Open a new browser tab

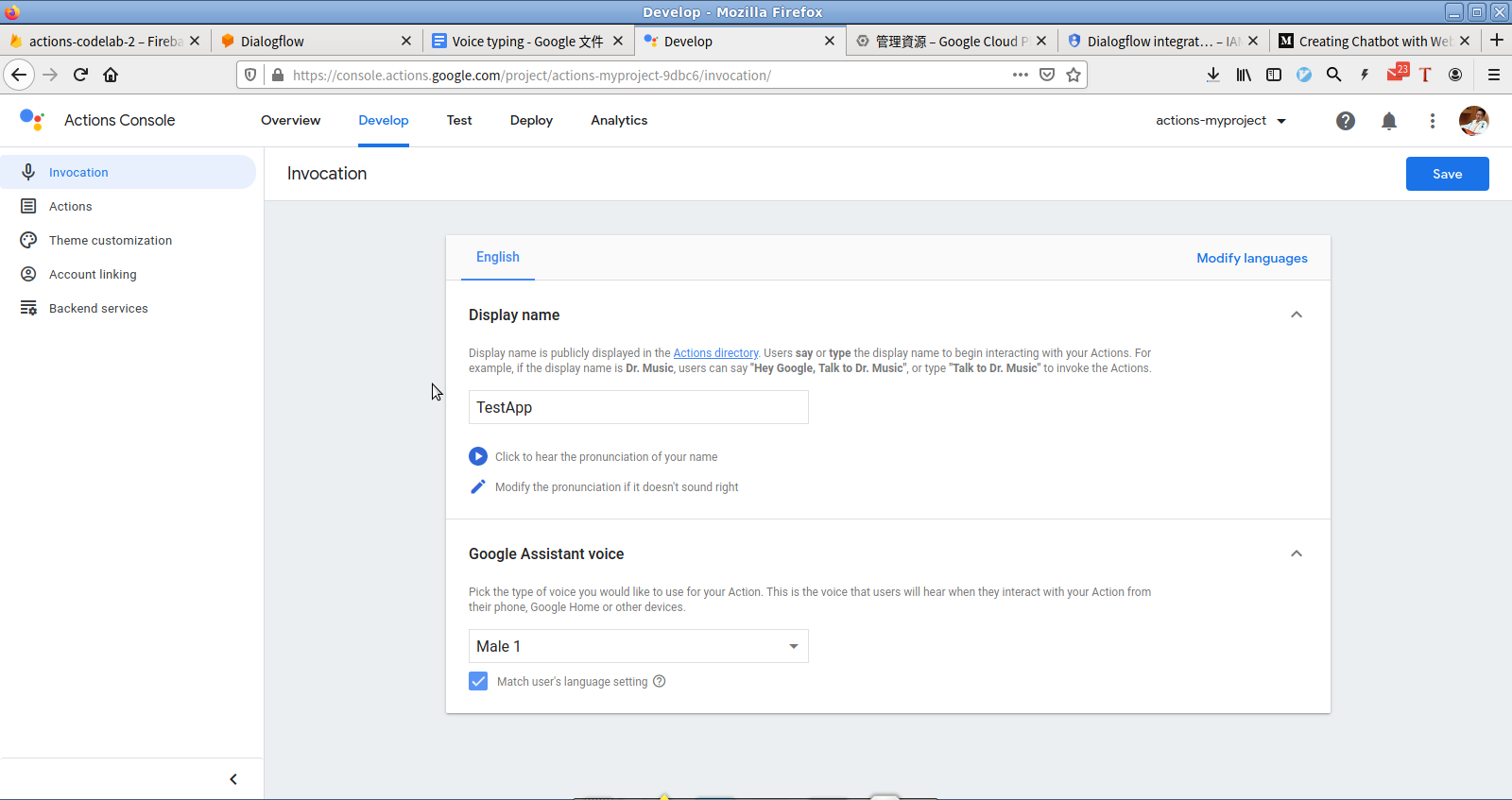pos(1497,41)
